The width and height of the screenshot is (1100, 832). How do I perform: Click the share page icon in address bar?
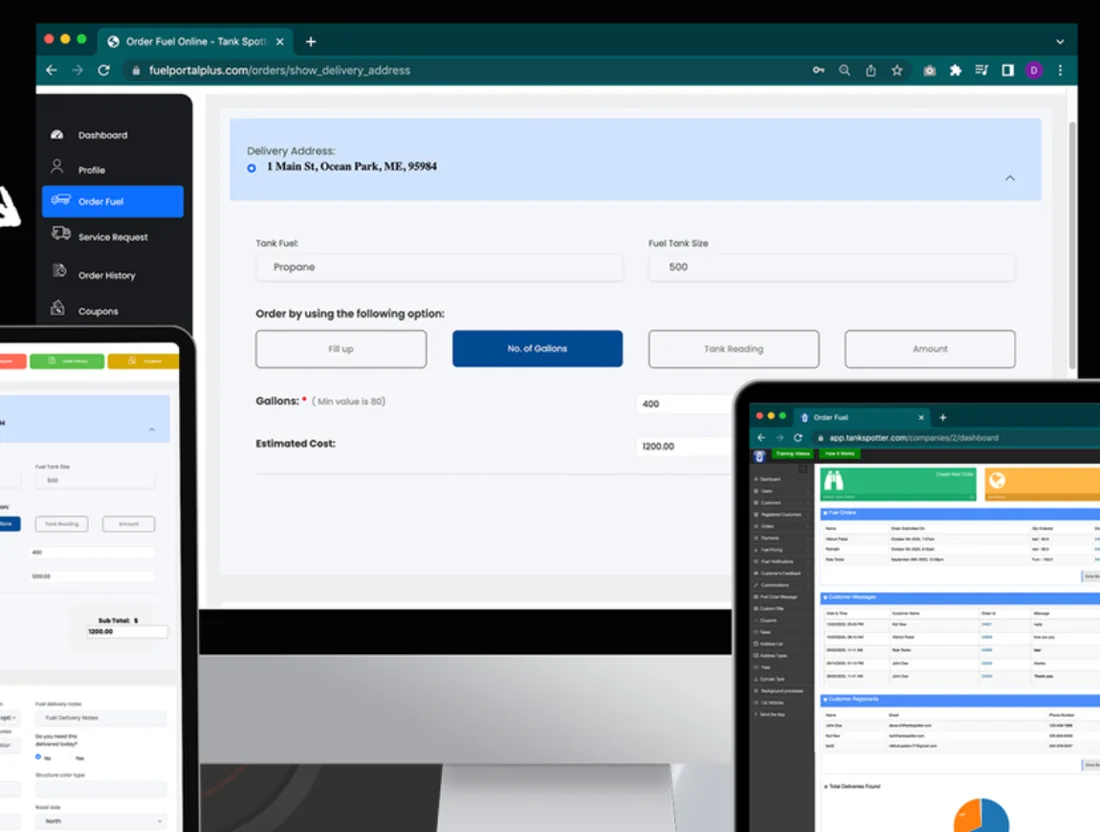click(x=871, y=70)
